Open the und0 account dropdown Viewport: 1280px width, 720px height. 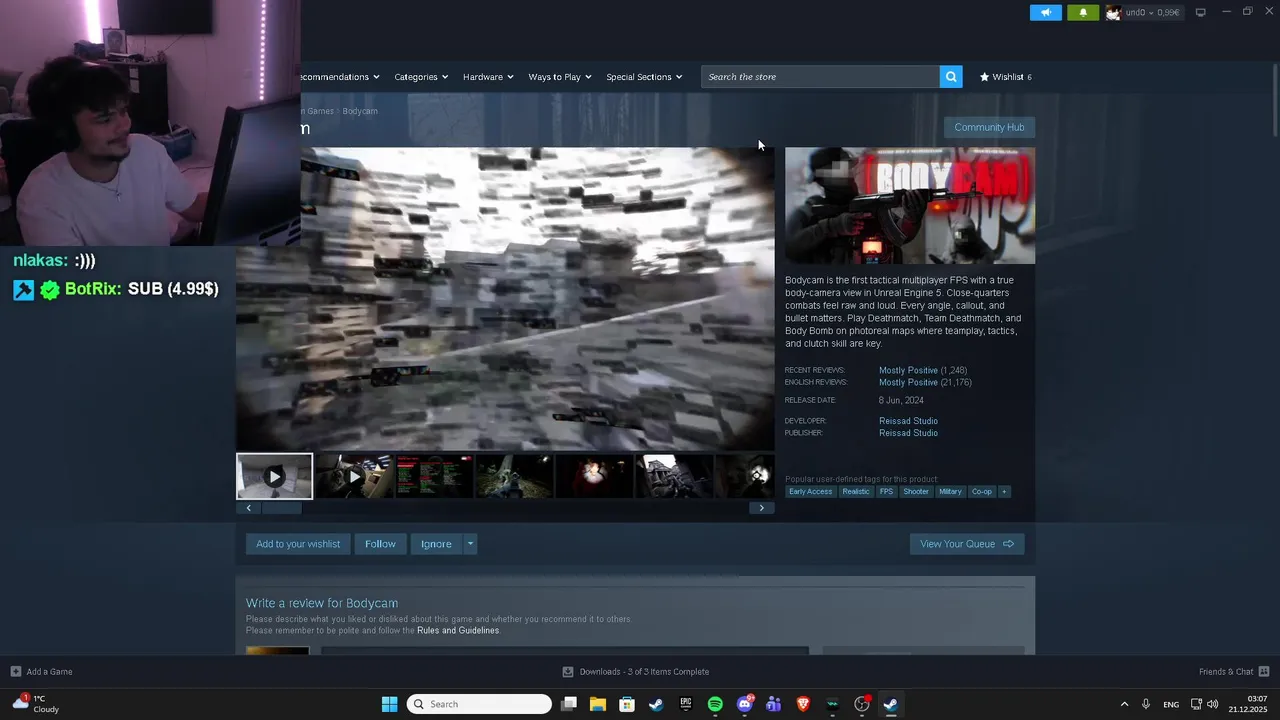pyautogui.click(x=1152, y=12)
